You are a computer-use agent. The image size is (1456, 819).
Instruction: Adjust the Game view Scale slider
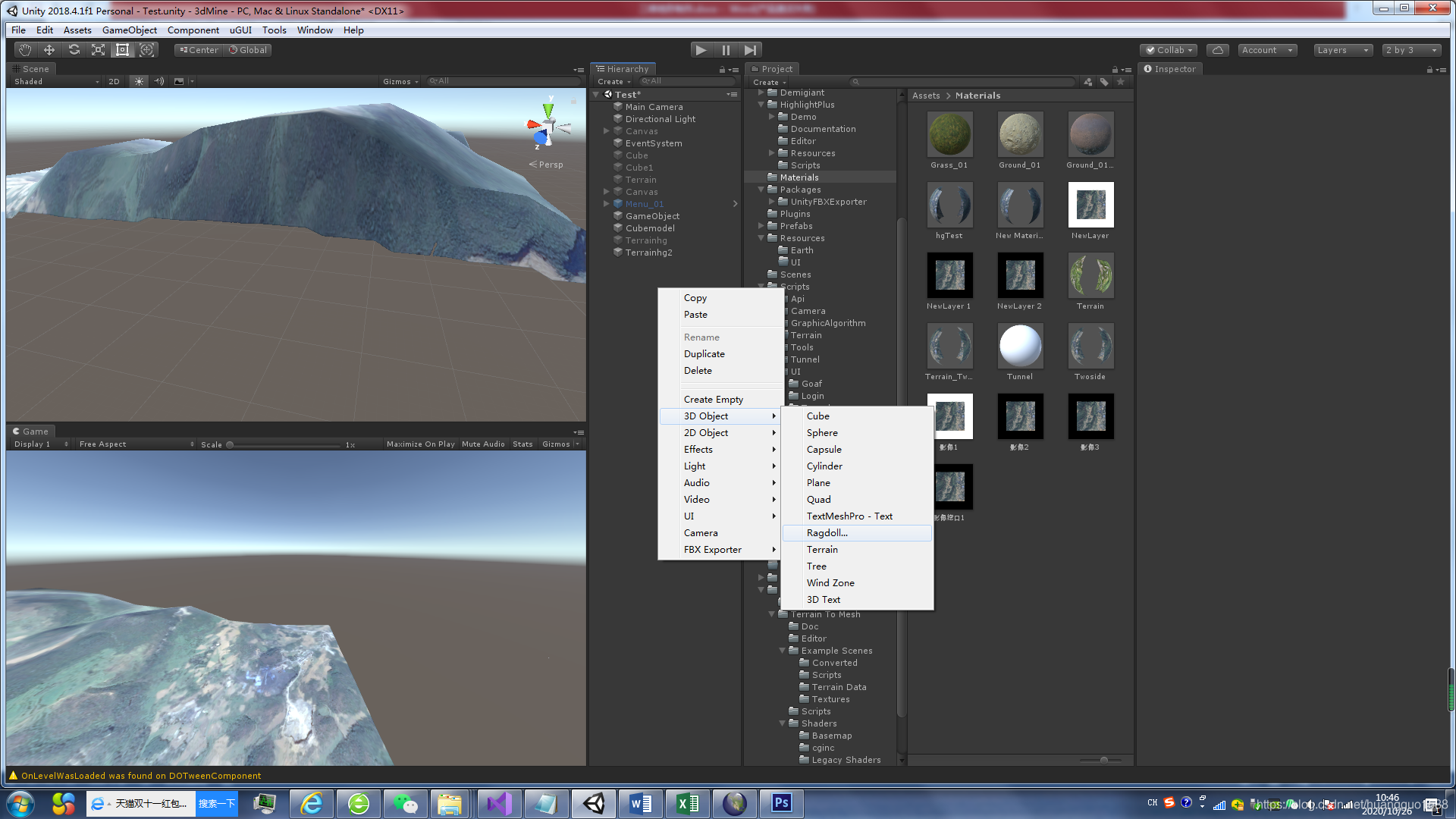pyautogui.click(x=231, y=445)
